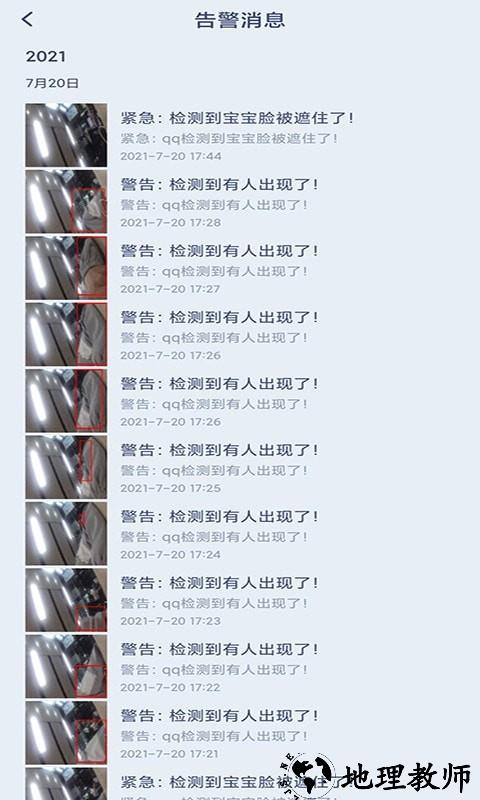View snapshot thumbnail from 17:22 alert
The width and height of the screenshot is (480, 800).
tap(66, 666)
